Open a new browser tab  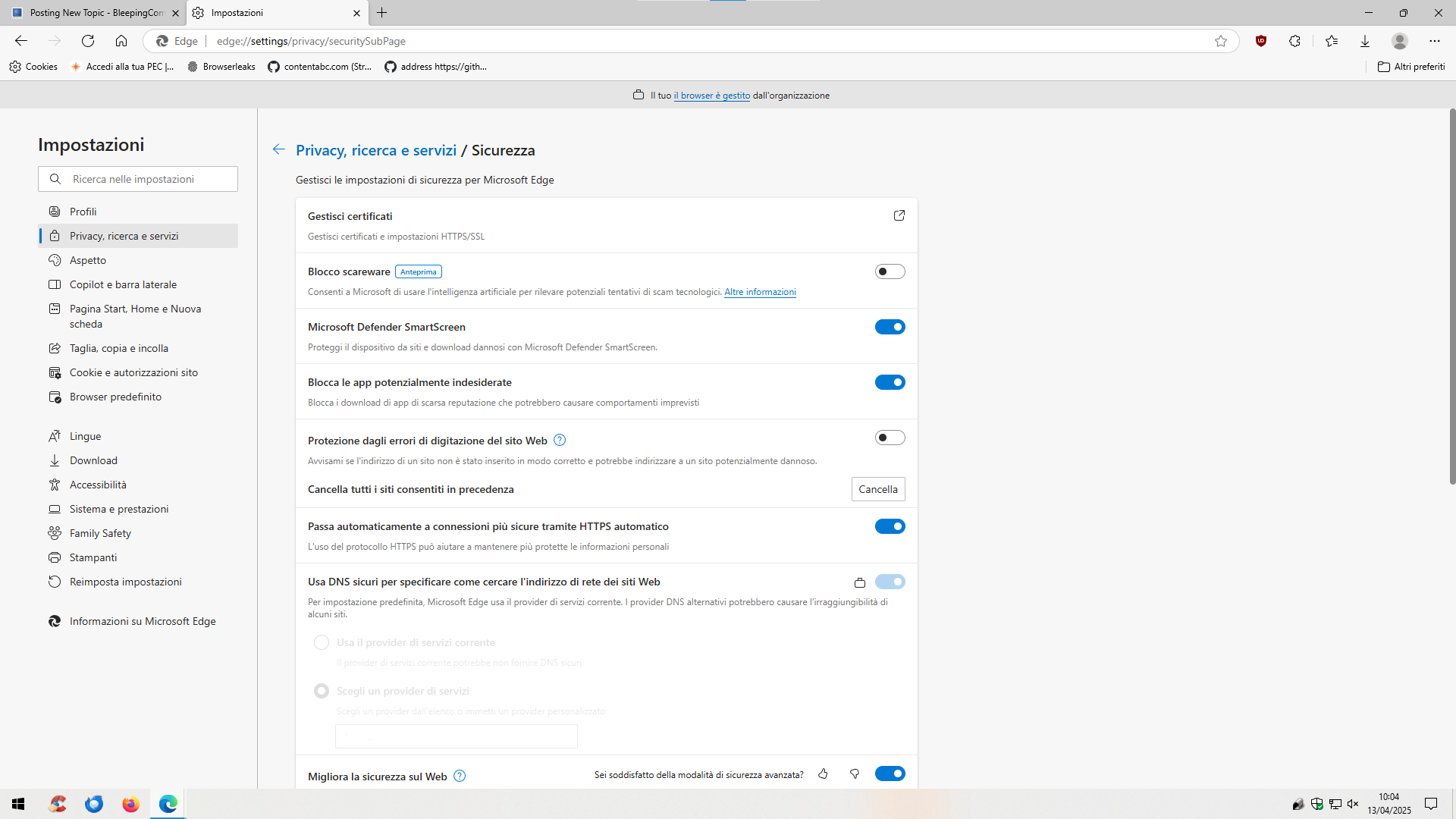[382, 13]
